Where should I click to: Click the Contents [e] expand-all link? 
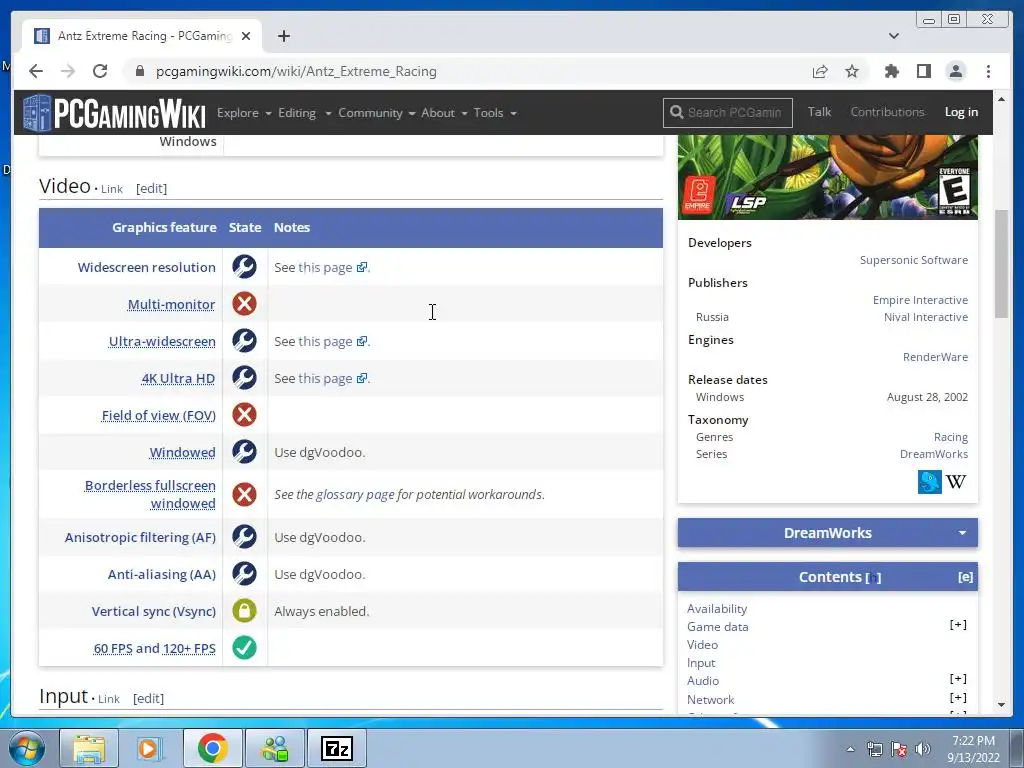click(x=965, y=577)
